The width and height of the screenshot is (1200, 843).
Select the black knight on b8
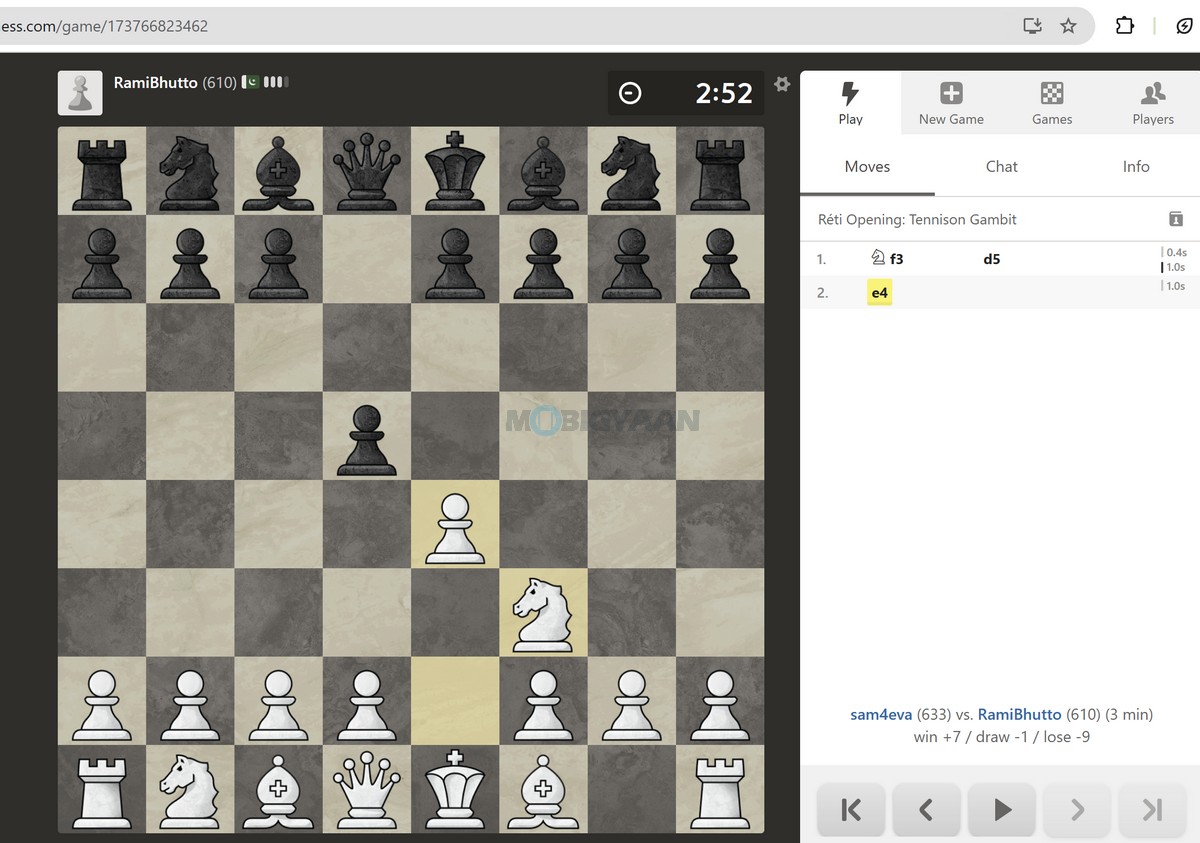(x=190, y=171)
